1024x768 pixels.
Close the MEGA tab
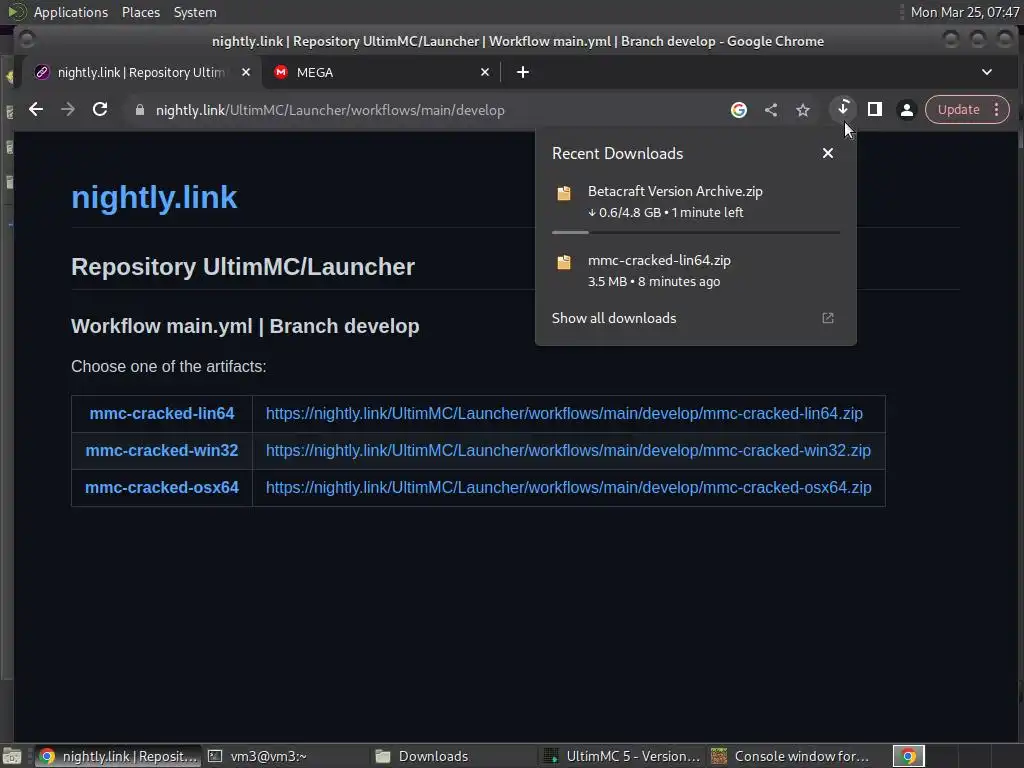click(x=485, y=72)
